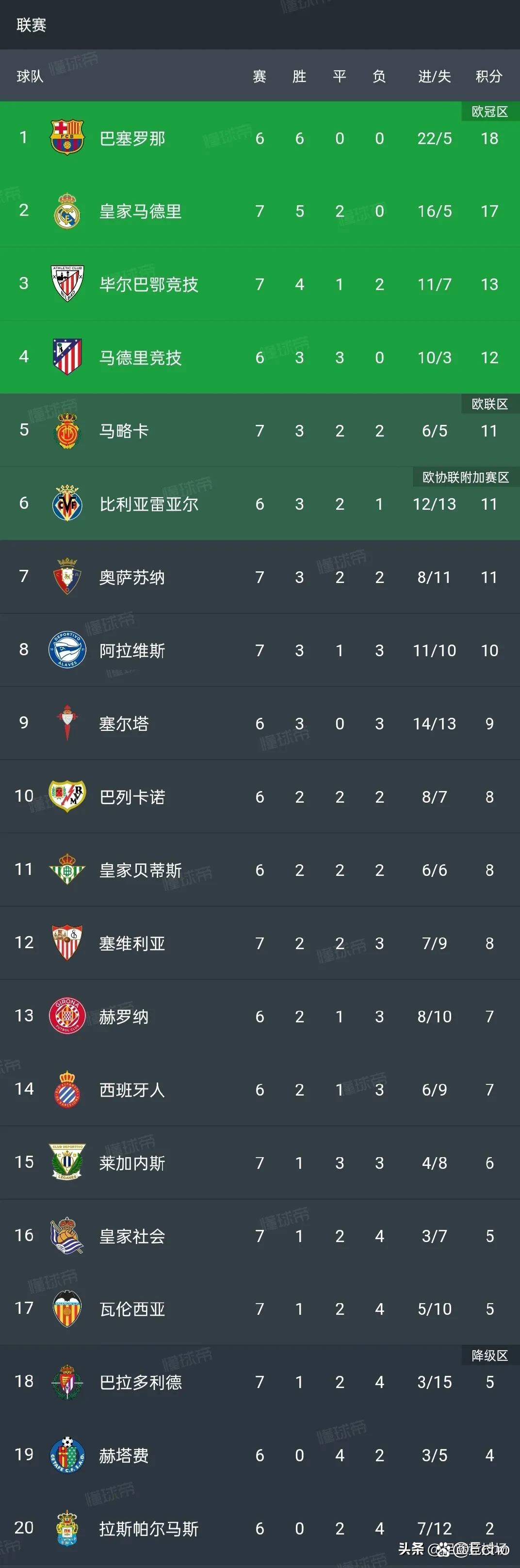Image resolution: width=520 pixels, height=1568 pixels.
Task: Click the Barcelona club crest
Action: (x=66, y=138)
